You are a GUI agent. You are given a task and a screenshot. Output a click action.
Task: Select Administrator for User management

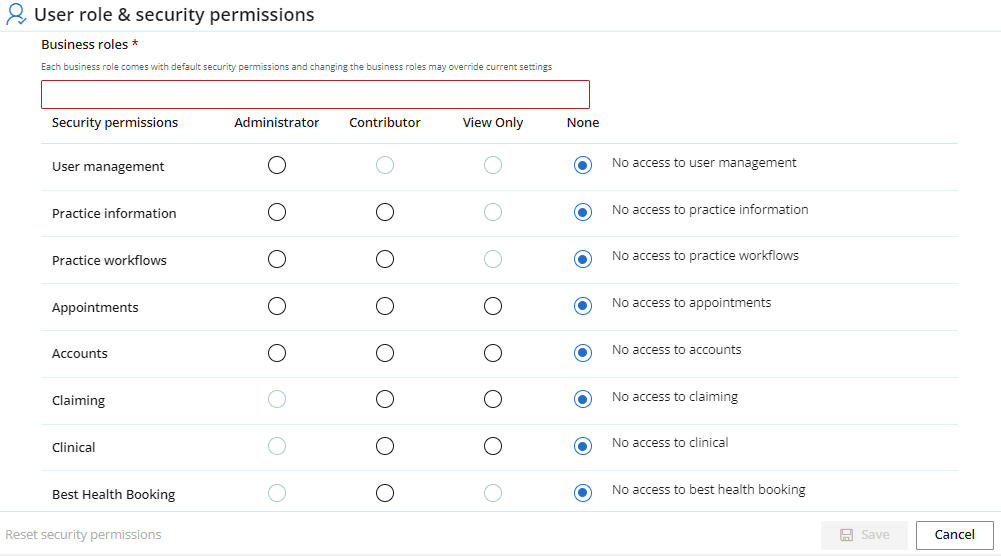click(x=276, y=165)
